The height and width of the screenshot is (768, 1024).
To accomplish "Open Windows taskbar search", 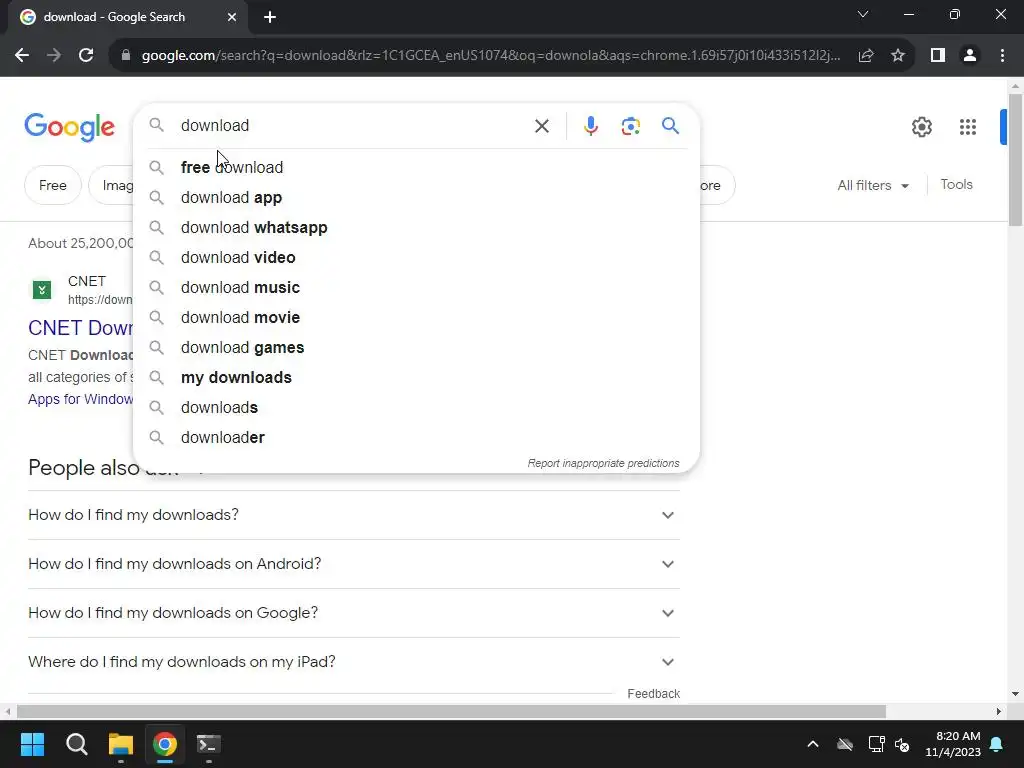I will click(x=76, y=744).
